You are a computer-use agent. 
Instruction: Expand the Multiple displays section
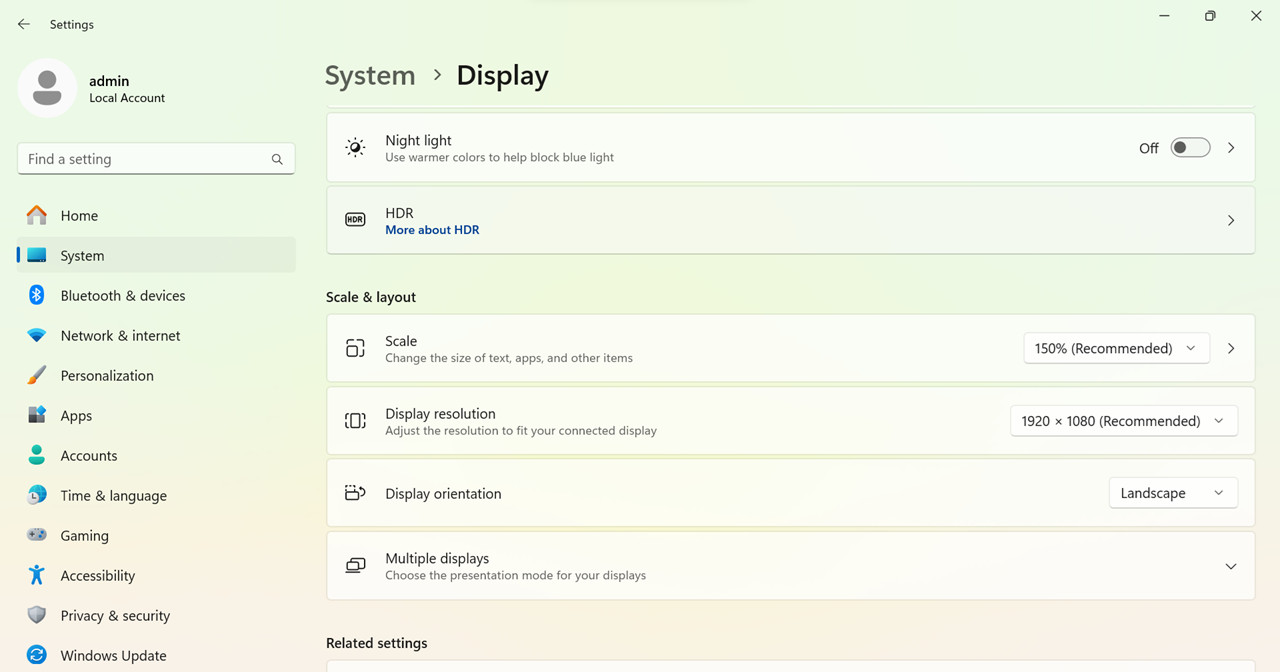(790, 566)
